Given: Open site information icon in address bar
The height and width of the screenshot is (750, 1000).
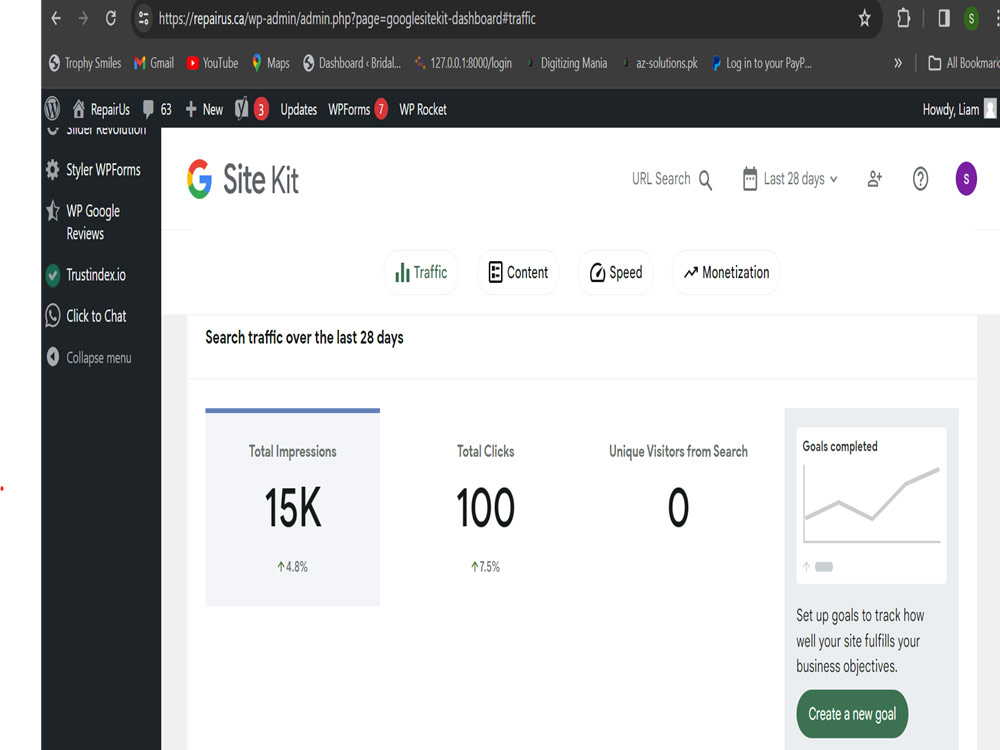Looking at the screenshot, I should tap(143, 18).
